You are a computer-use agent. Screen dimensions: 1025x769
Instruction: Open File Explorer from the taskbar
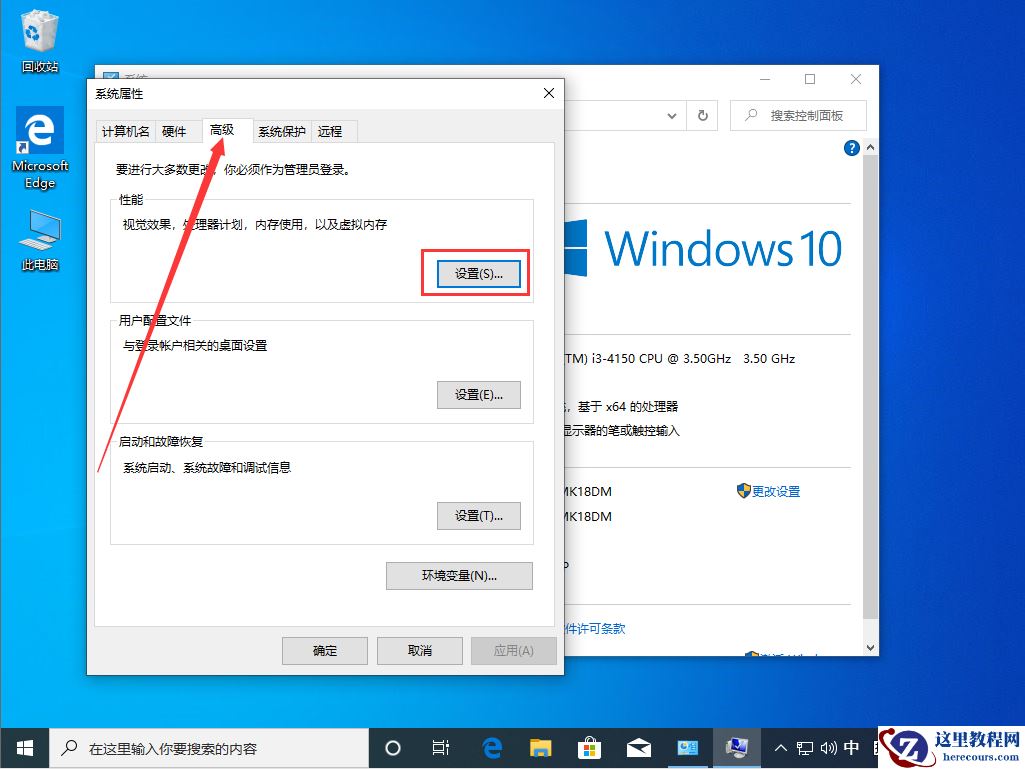click(540, 747)
